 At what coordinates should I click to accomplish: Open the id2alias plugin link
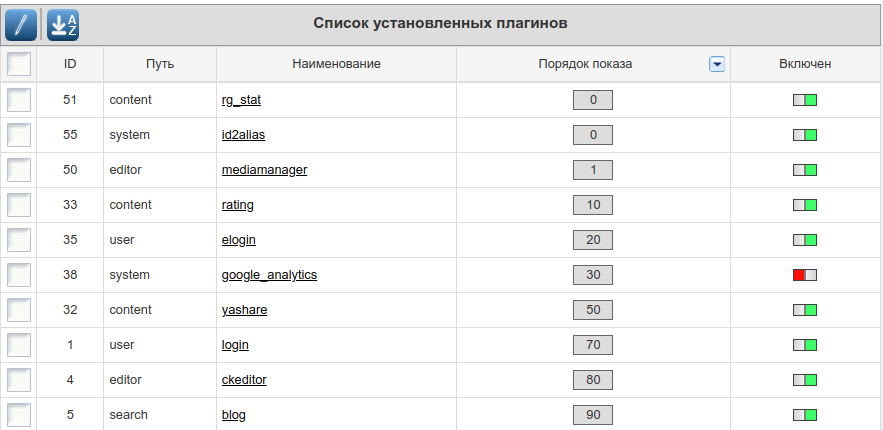coord(243,135)
